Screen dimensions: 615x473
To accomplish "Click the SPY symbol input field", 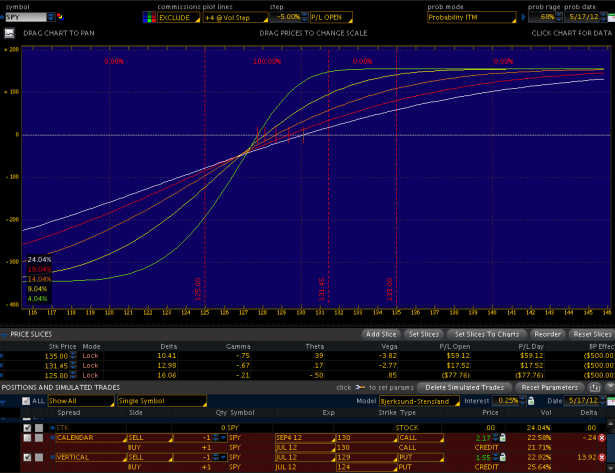I will pos(24,17).
